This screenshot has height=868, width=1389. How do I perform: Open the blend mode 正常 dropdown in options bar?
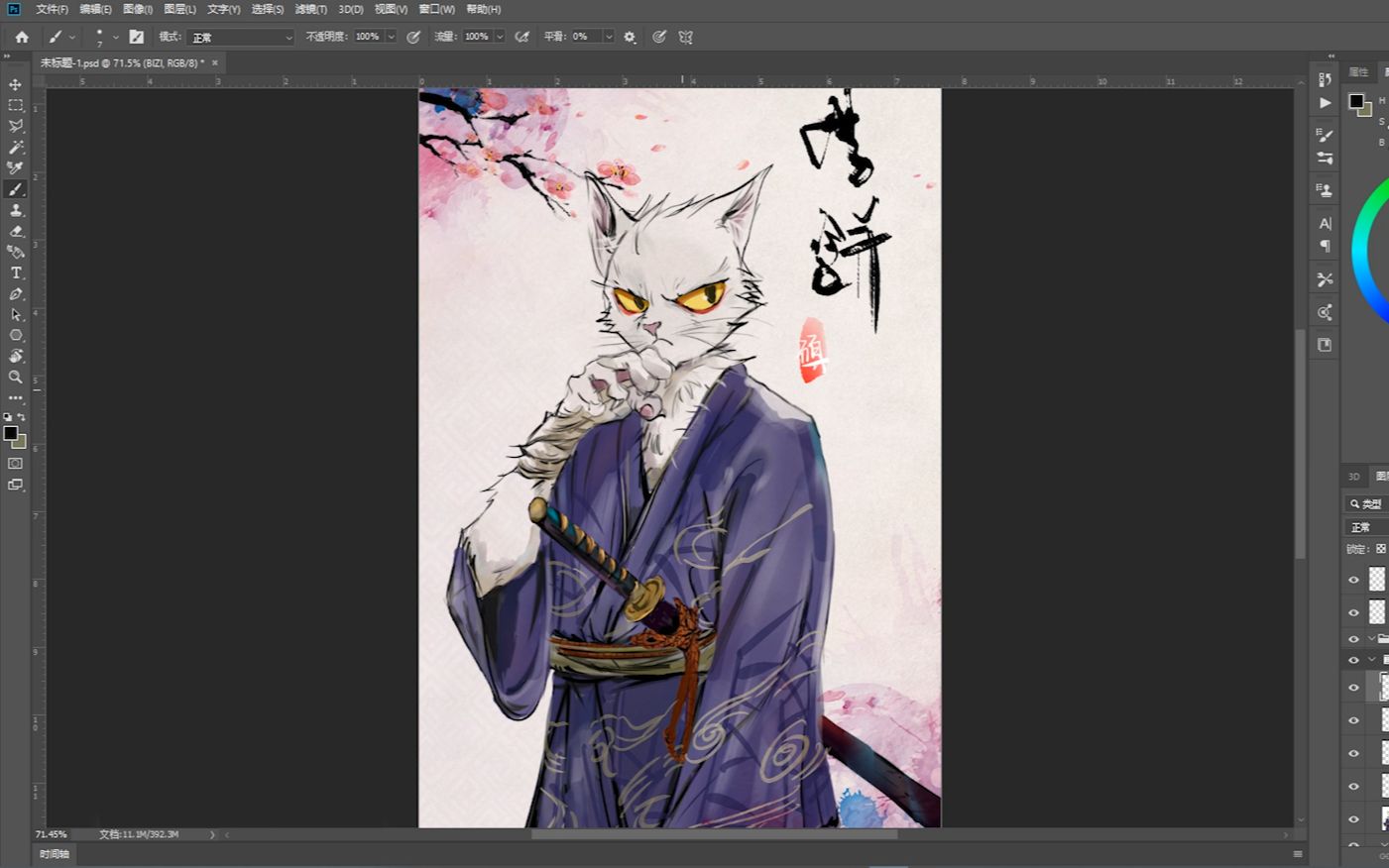click(241, 37)
